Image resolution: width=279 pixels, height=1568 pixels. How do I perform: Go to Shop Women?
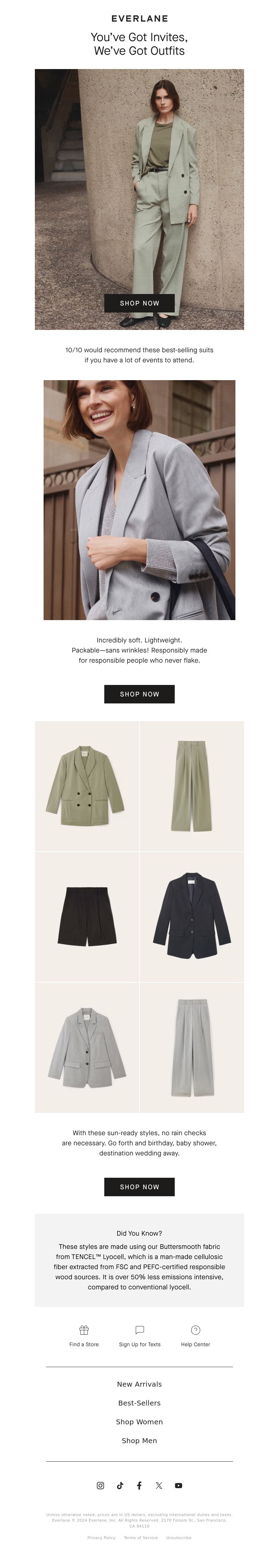point(139,1421)
